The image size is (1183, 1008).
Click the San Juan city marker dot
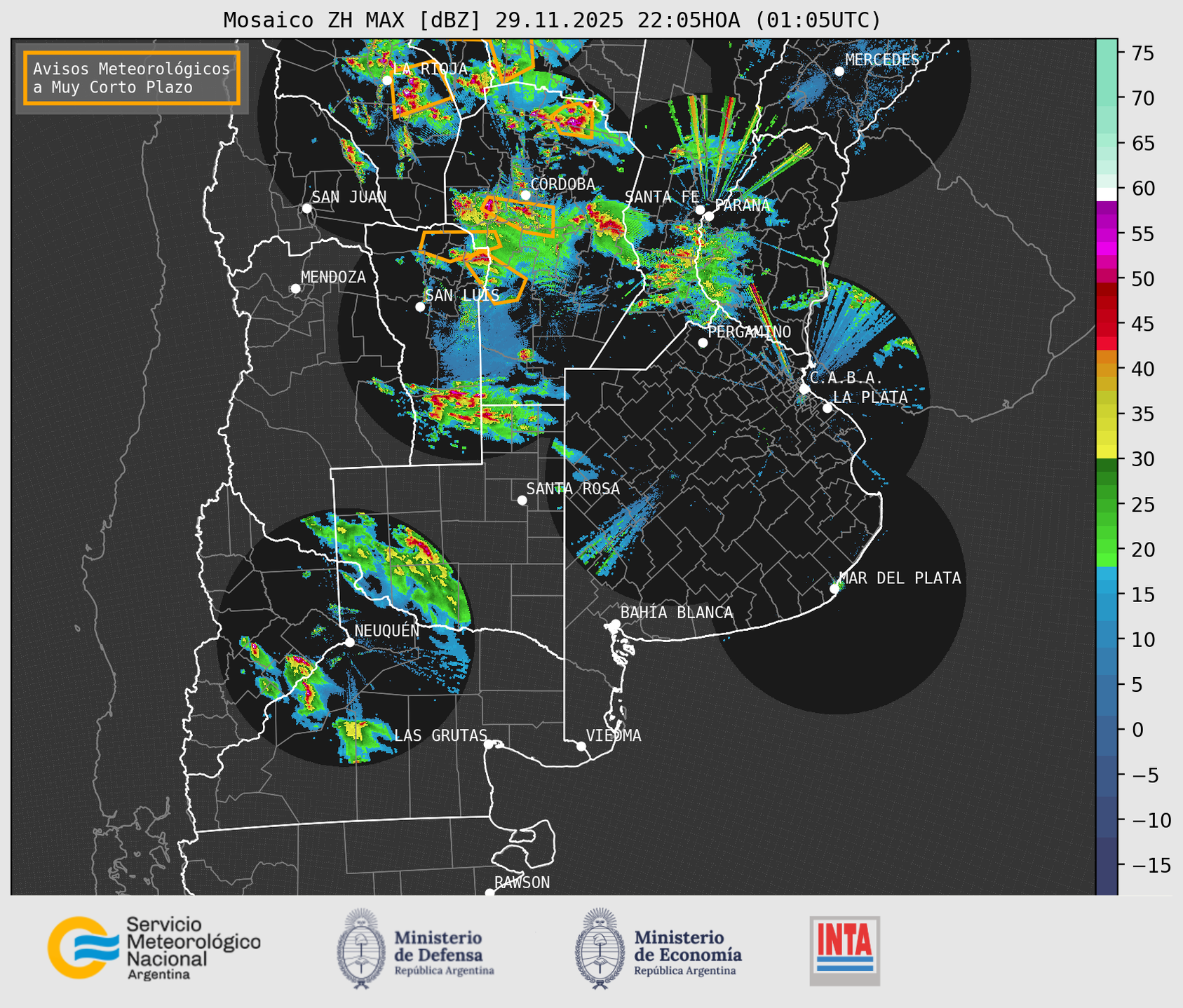click(306, 208)
